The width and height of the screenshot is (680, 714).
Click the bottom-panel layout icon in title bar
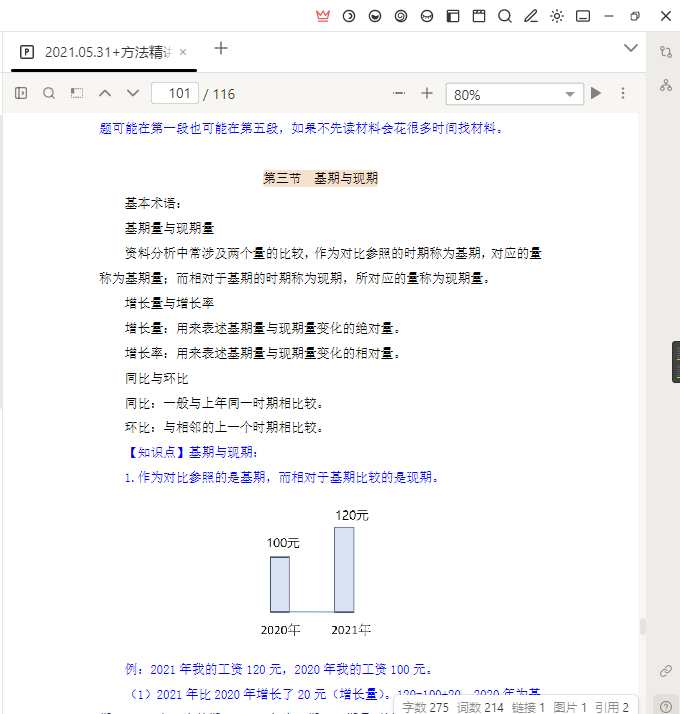583,16
